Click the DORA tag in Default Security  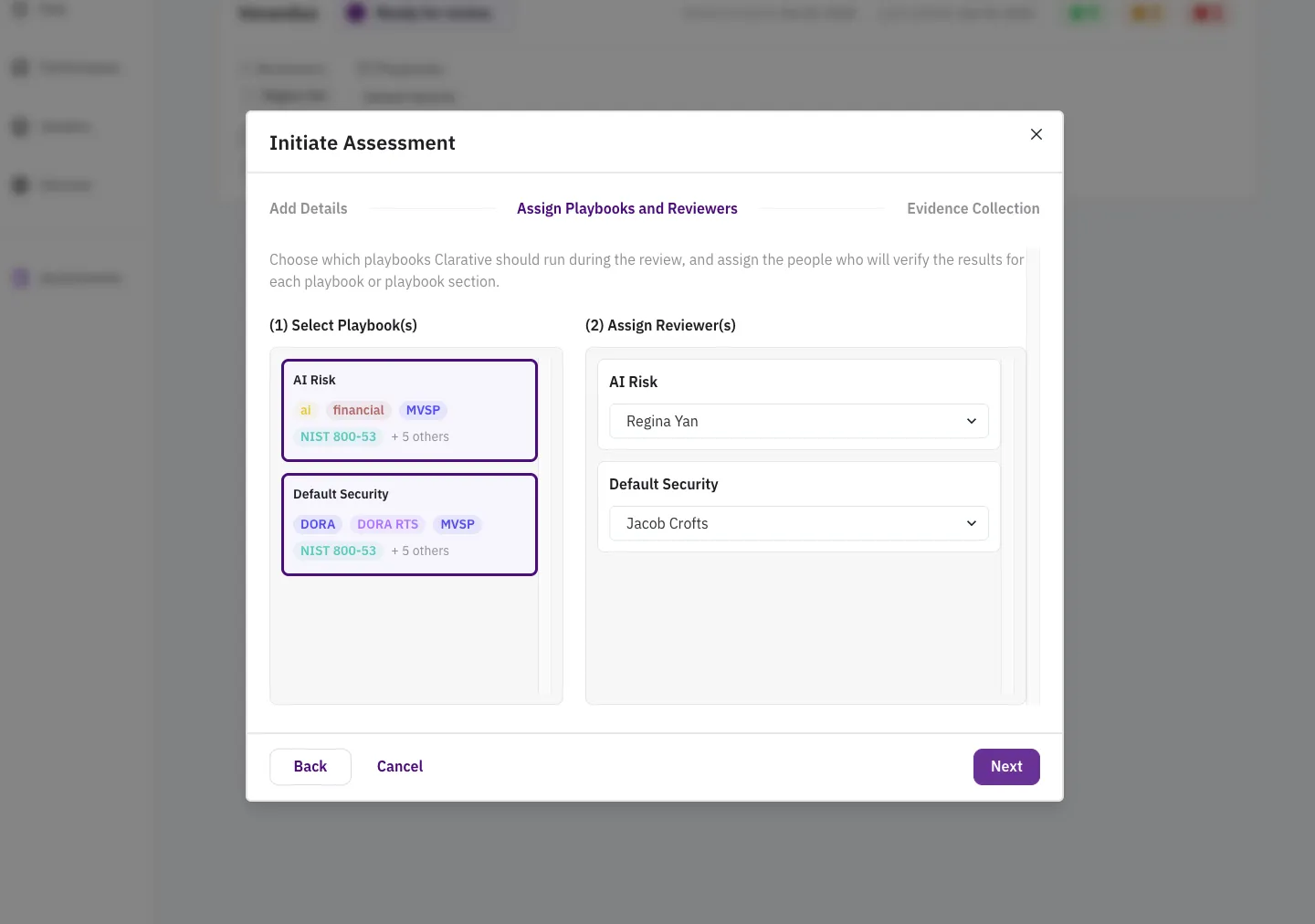(318, 524)
